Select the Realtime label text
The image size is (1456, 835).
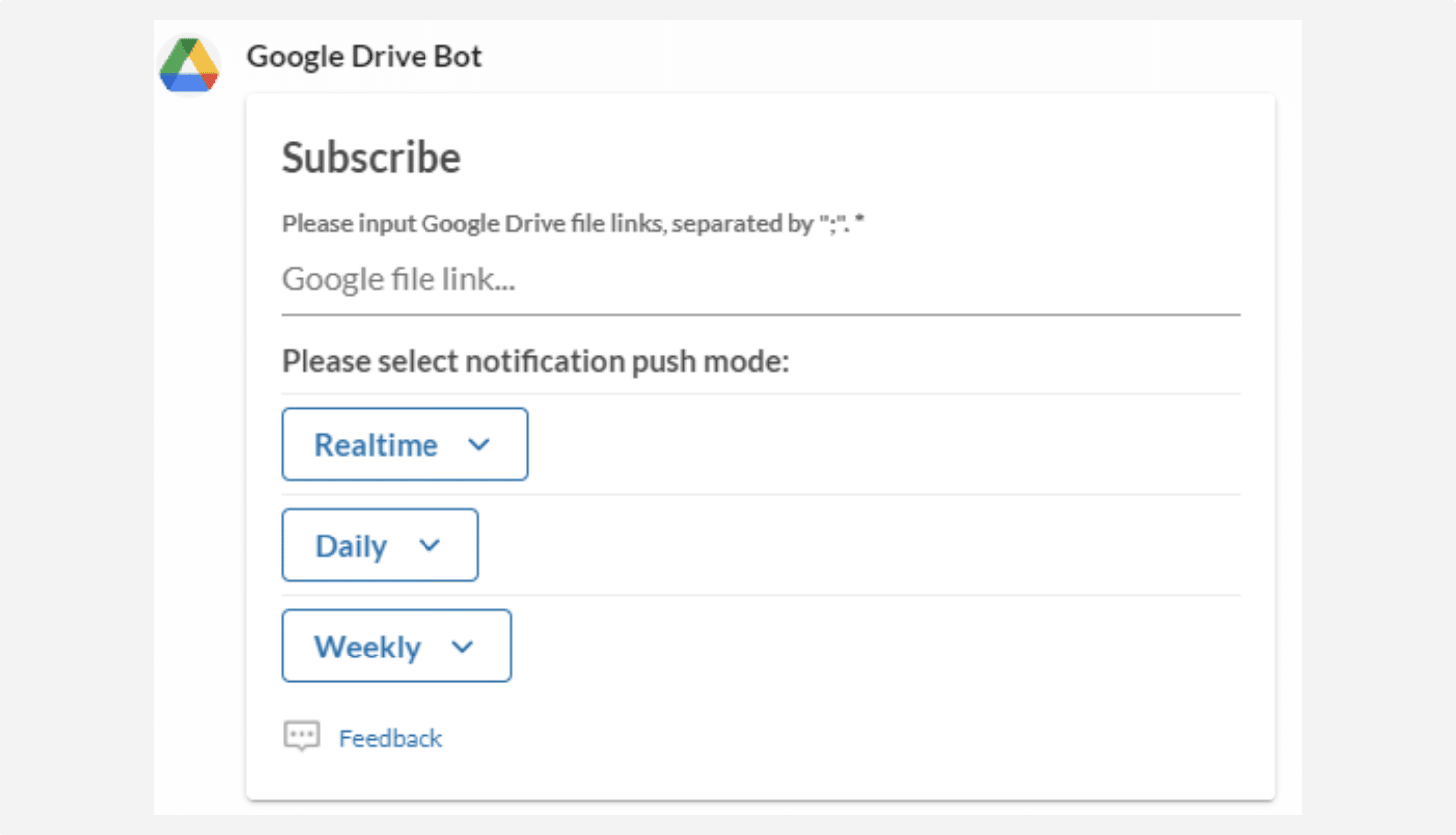tap(376, 445)
